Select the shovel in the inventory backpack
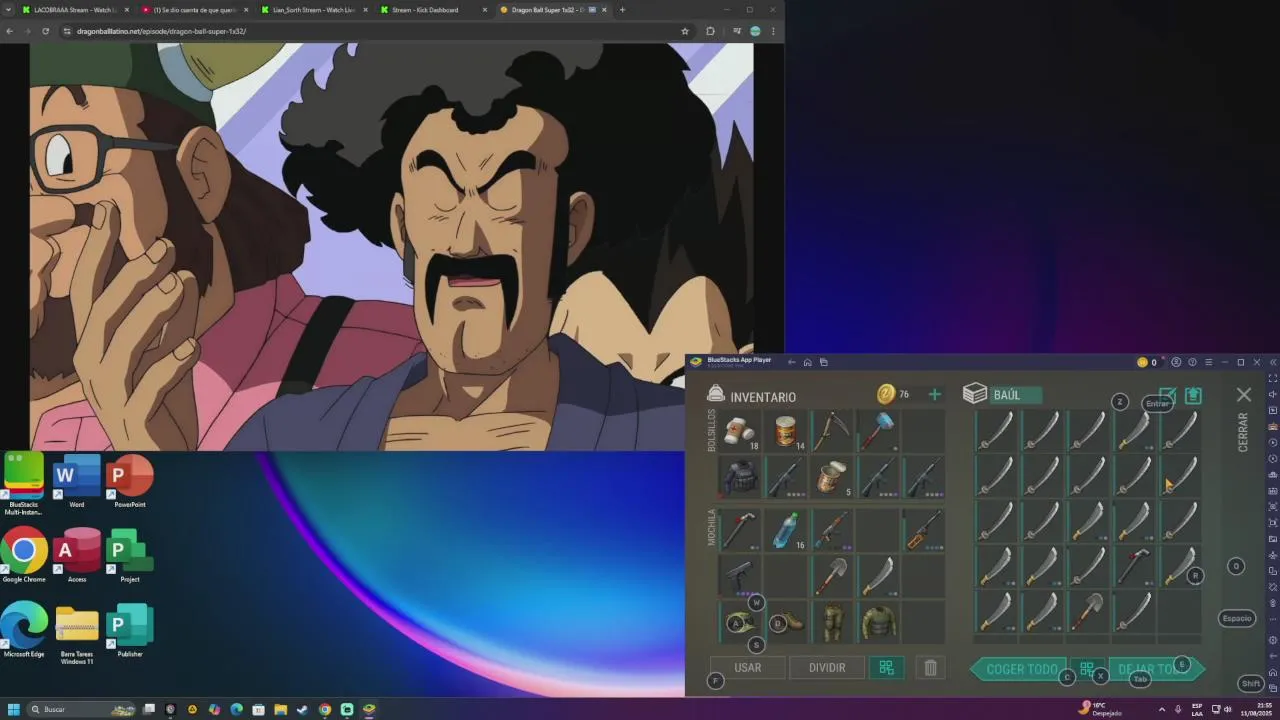The image size is (1280, 720). (832, 576)
